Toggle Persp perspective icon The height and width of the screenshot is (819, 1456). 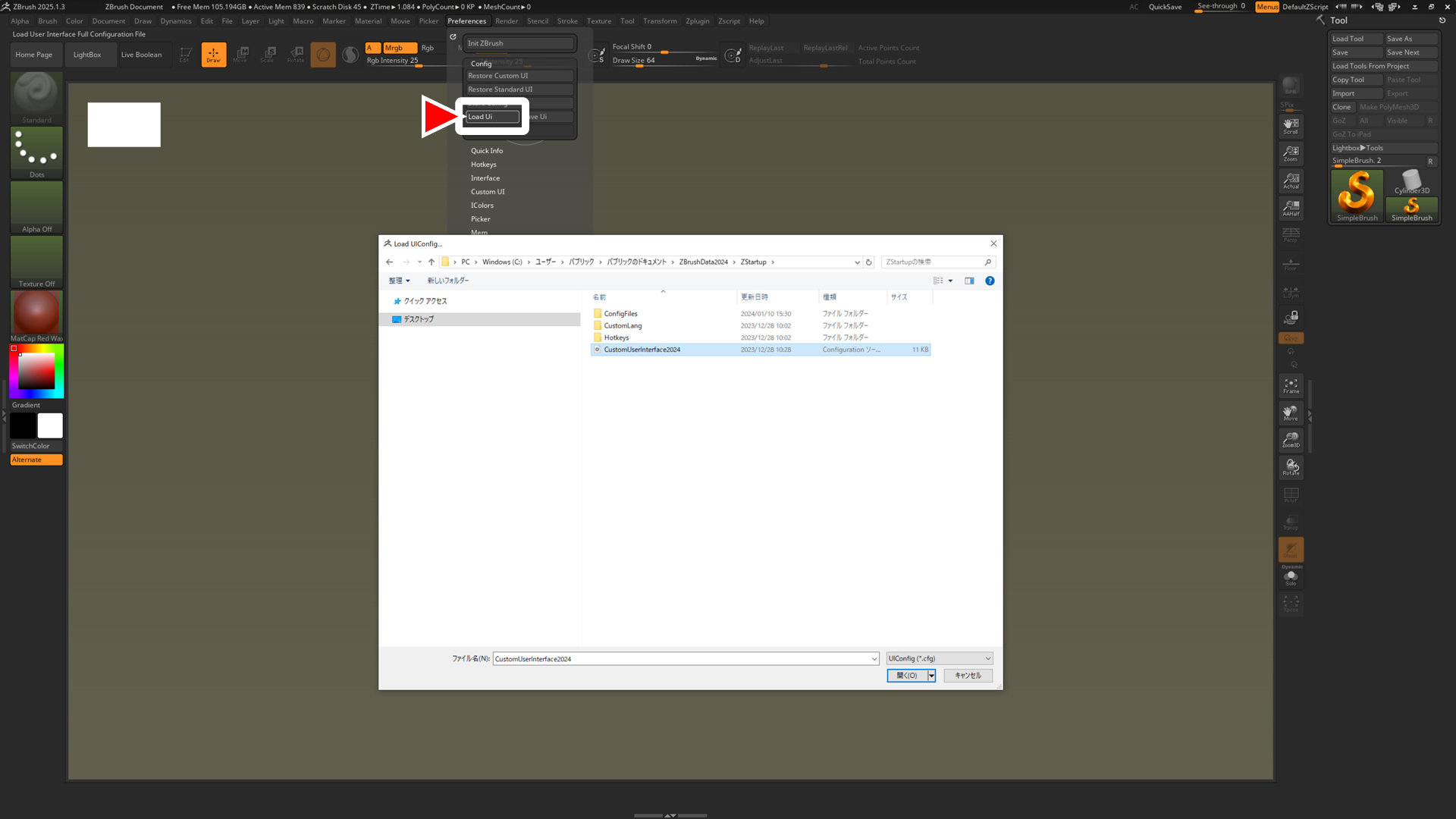[1291, 234]
